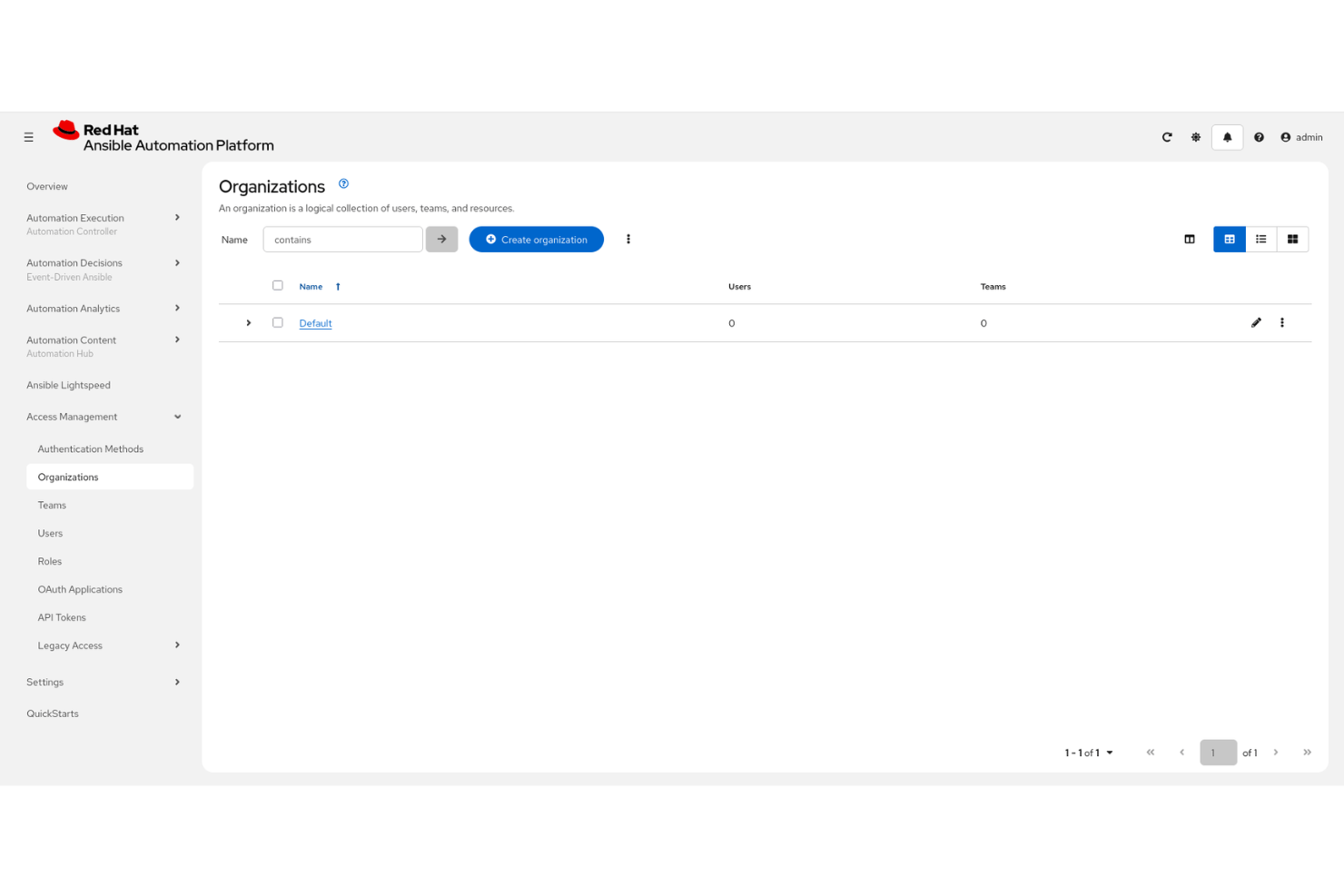The image size is (1344, 896).
Task: Select all organizations checkbox
Action: [x=278, y=285]
